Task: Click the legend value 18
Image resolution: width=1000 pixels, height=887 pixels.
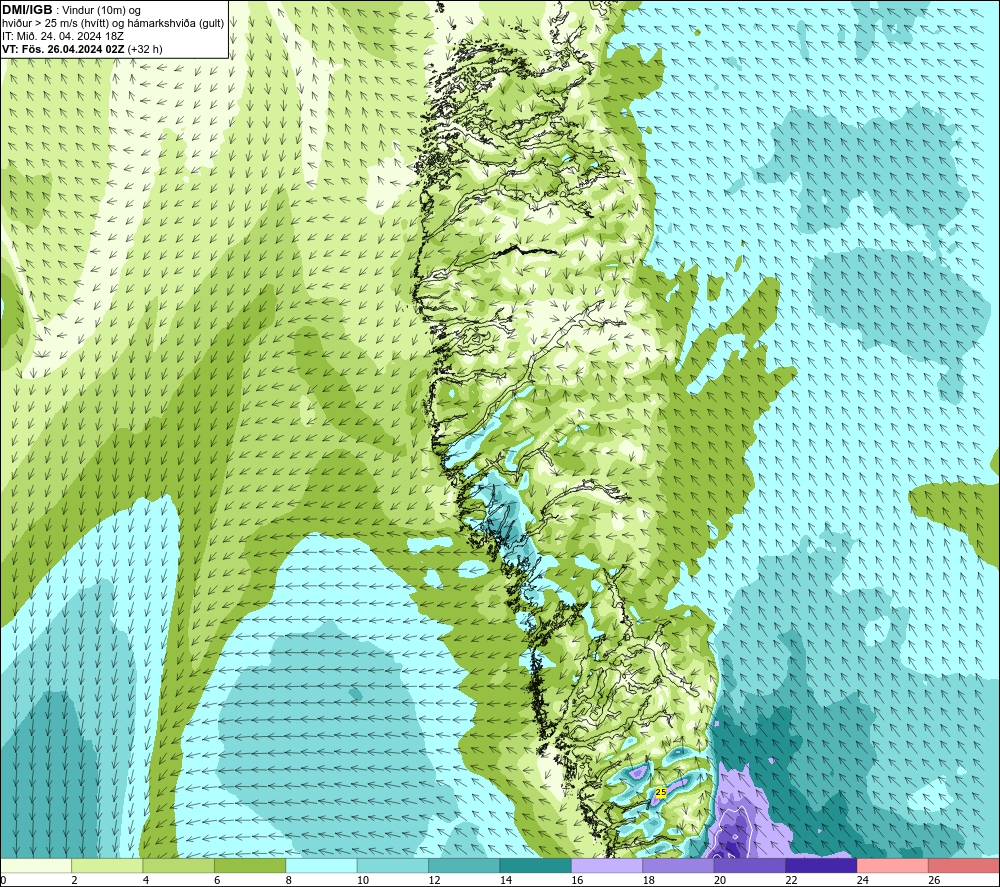Action: (649, 880)
